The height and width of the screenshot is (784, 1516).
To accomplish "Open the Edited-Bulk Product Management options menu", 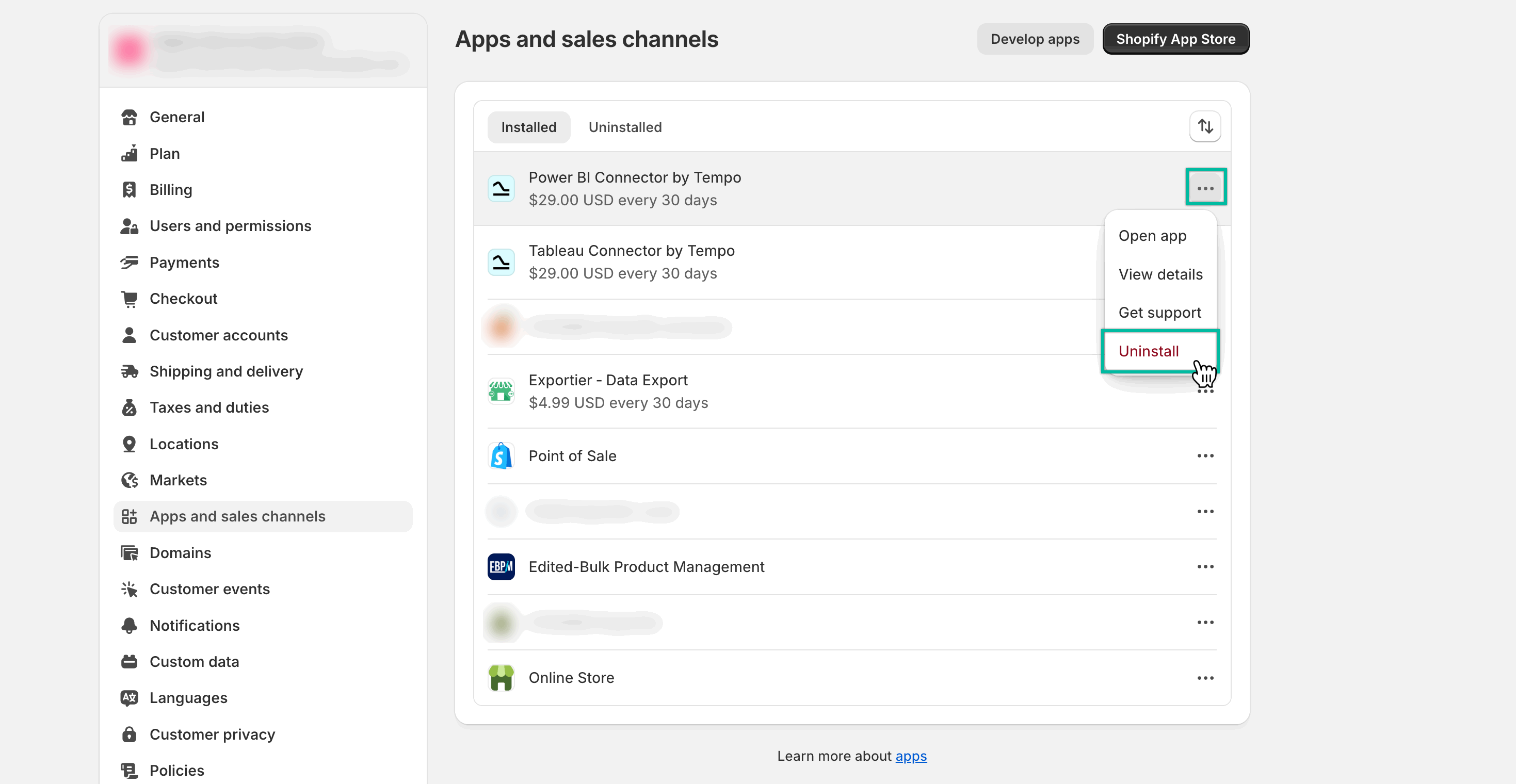I will click(x=1205, y=566).
